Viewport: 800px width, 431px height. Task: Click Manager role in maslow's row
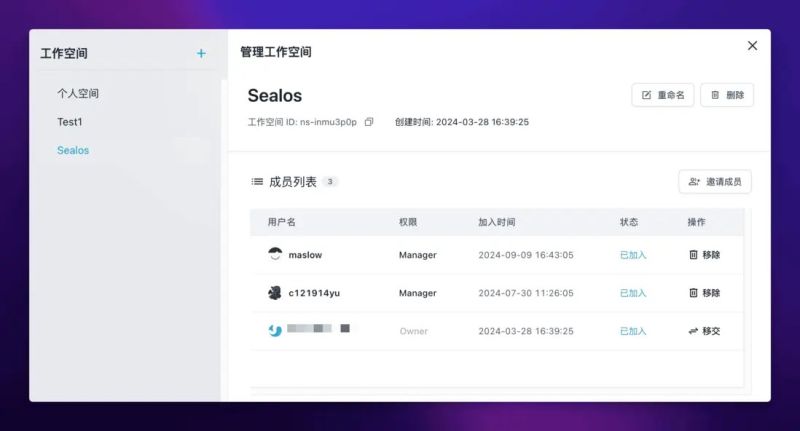click(x=418, y=255)
